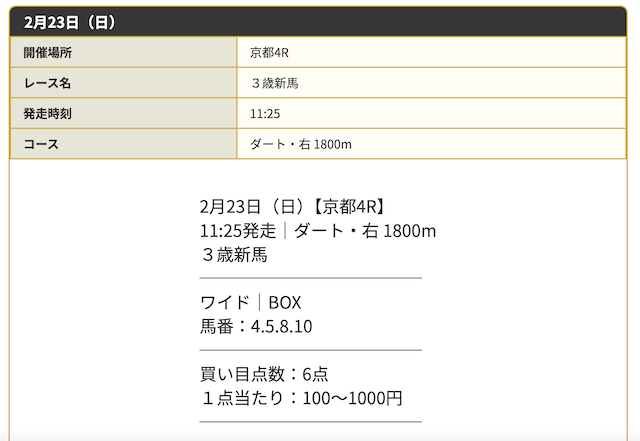Select the 発走時刻 label cell
Screen dimensions: 640x441
pos(123,114)
